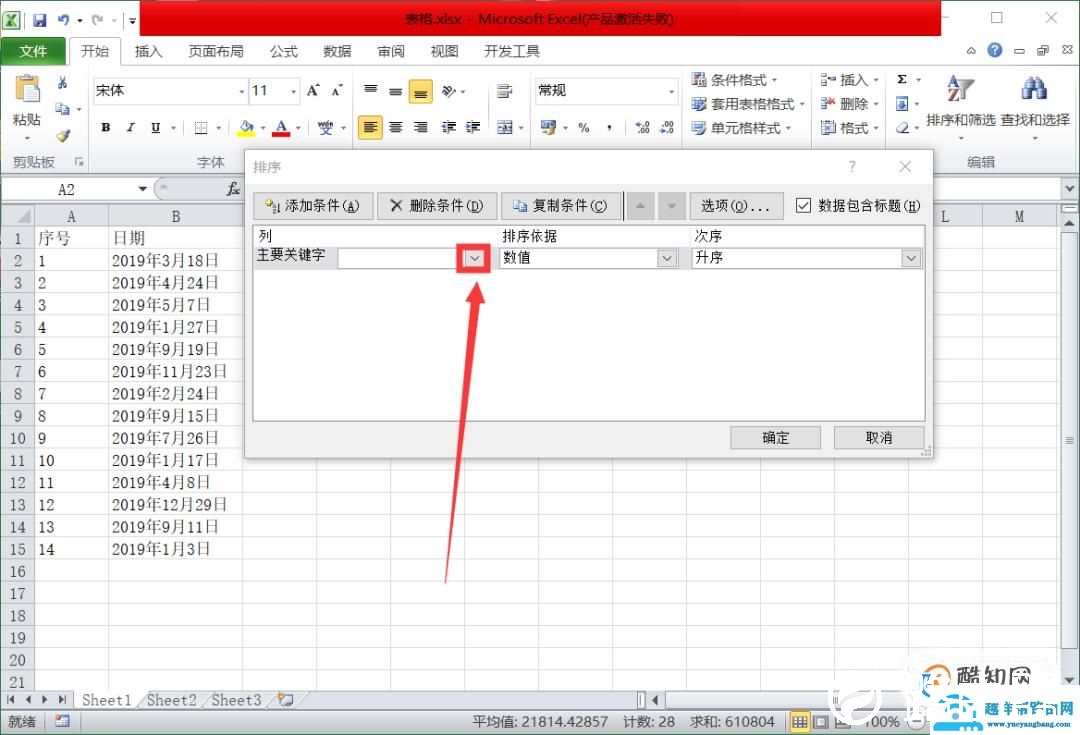Click the Borders icon
The height and width of the screenshot is (735, 1080).
pyautogui.click(x=200, y=127)
